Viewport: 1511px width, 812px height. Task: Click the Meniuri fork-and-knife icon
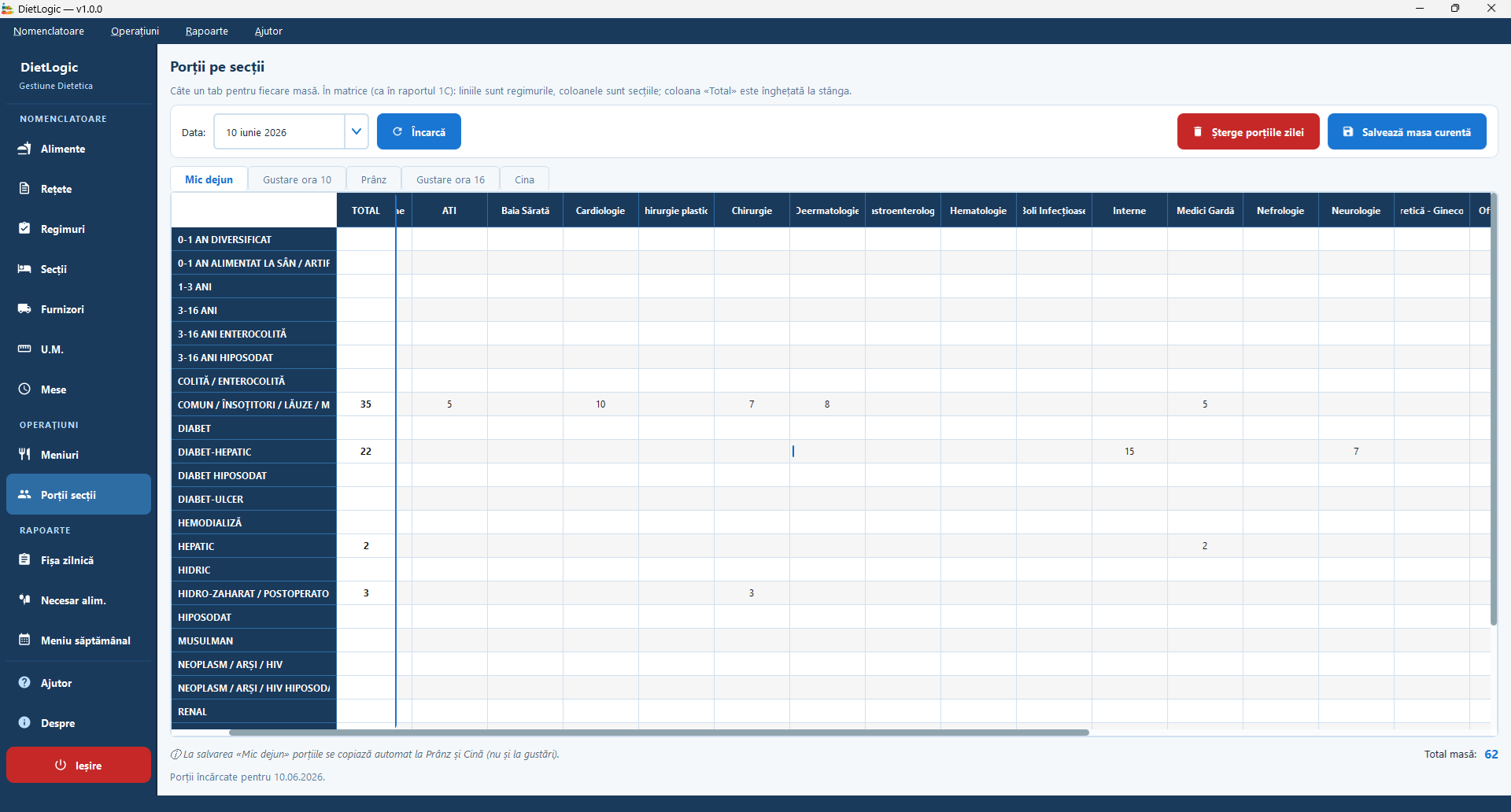click(x=24, y=454)
